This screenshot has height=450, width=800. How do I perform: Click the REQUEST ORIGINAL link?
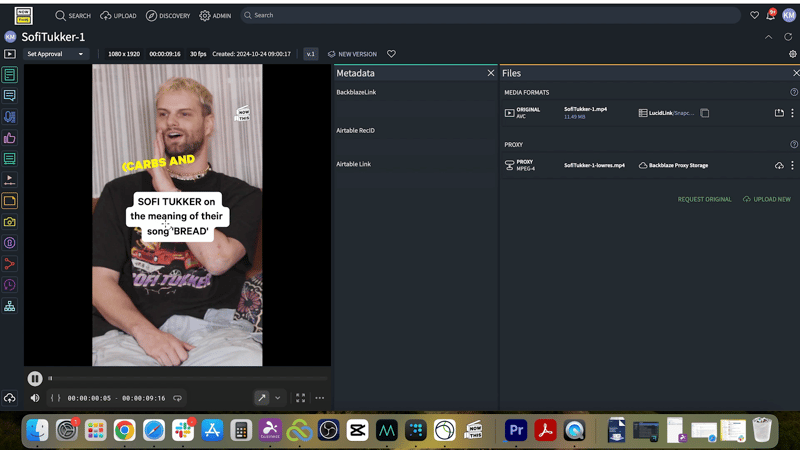704,199
